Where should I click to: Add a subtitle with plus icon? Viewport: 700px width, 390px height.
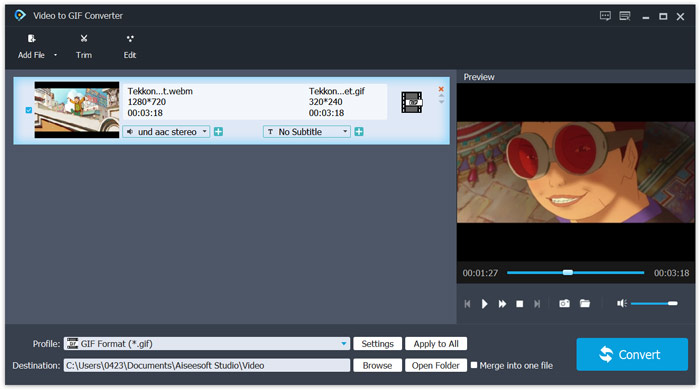click(359, 132)
